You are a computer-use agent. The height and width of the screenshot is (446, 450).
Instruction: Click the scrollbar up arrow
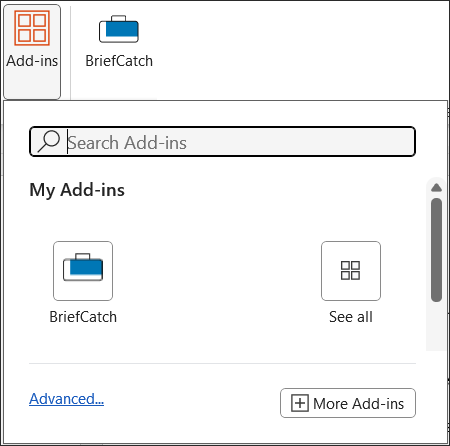436,188
